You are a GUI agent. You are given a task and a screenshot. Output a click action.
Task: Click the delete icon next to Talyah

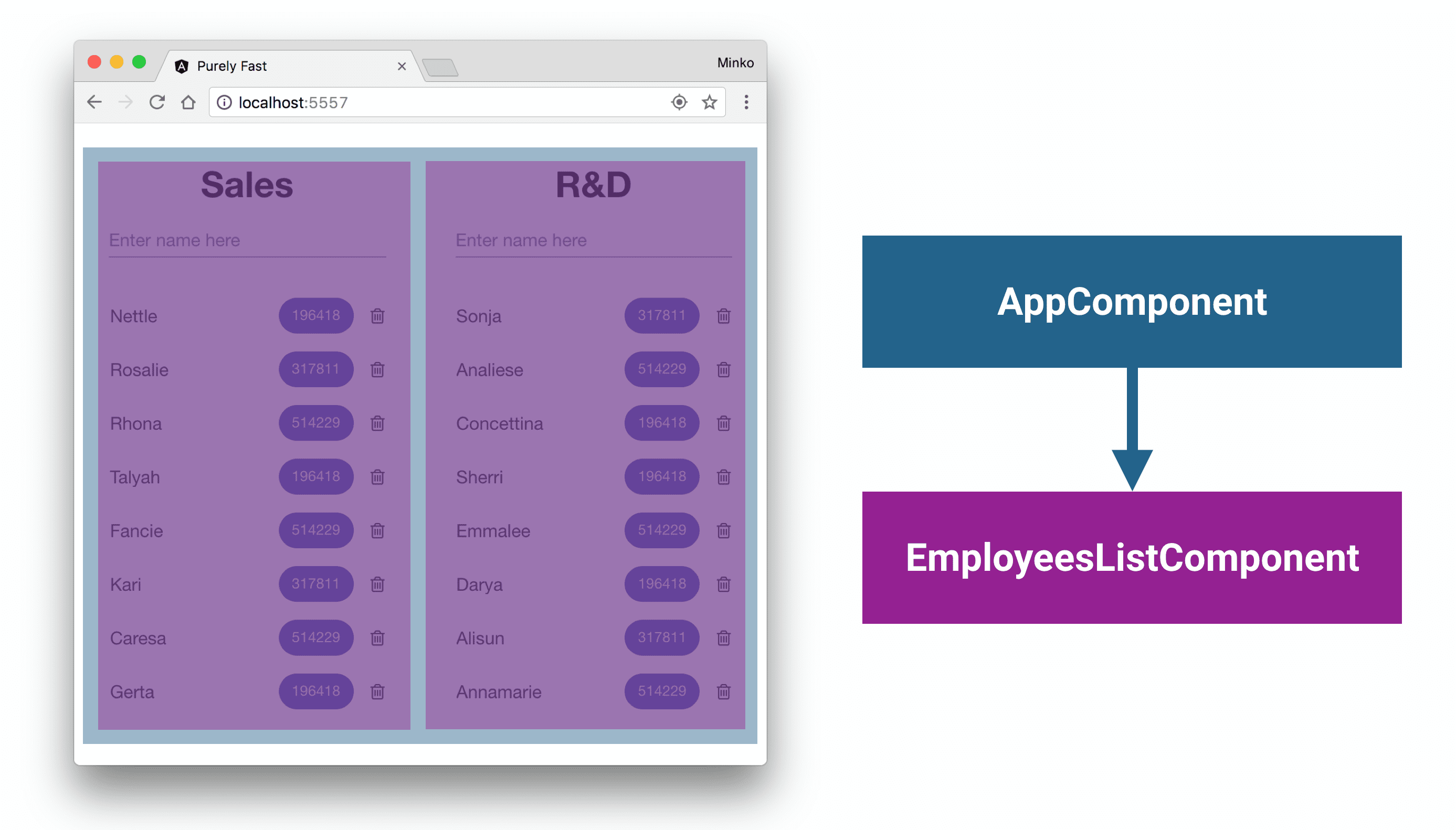click(378, 477)
